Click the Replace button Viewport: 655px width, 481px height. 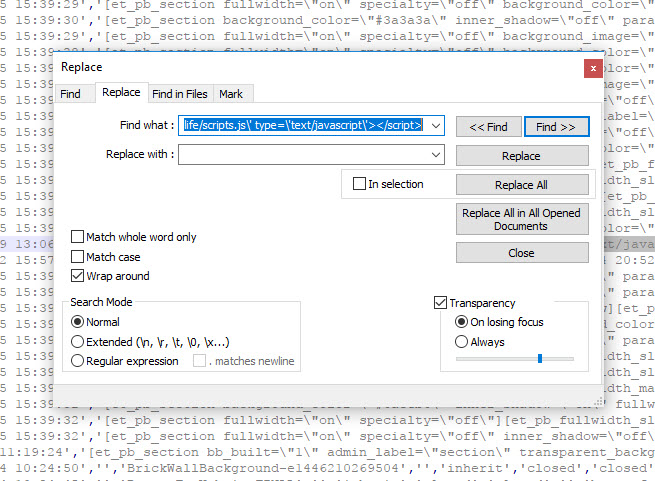click(x=522, y=156)
